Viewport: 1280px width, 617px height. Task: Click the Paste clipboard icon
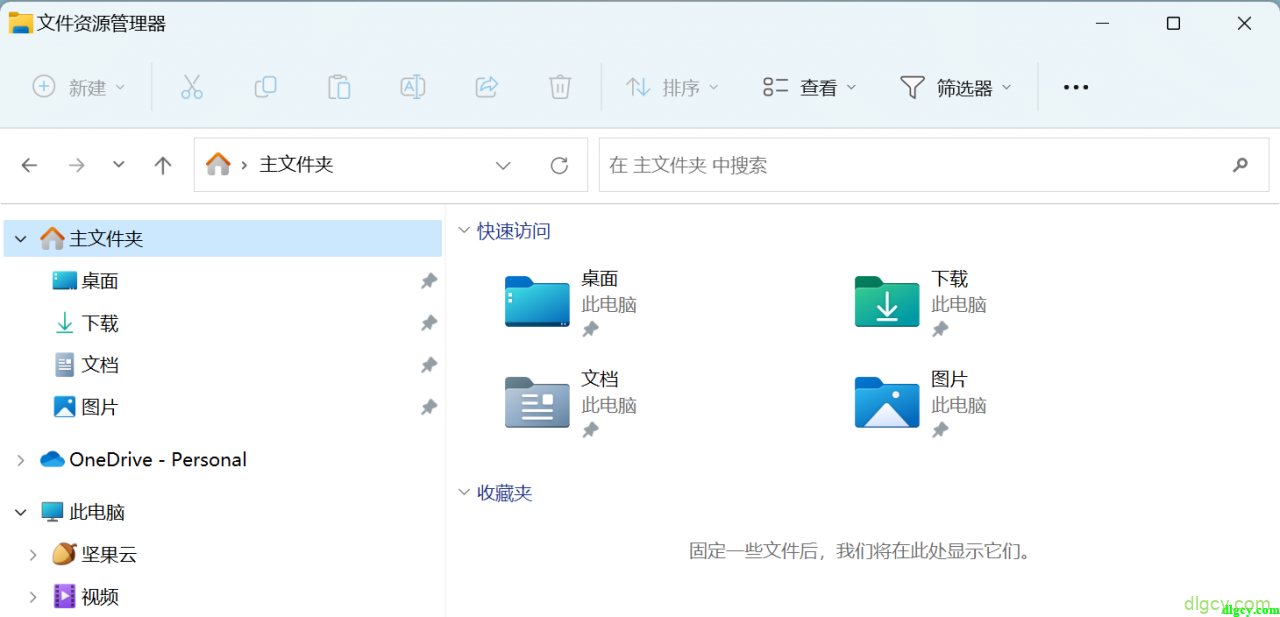339,87
